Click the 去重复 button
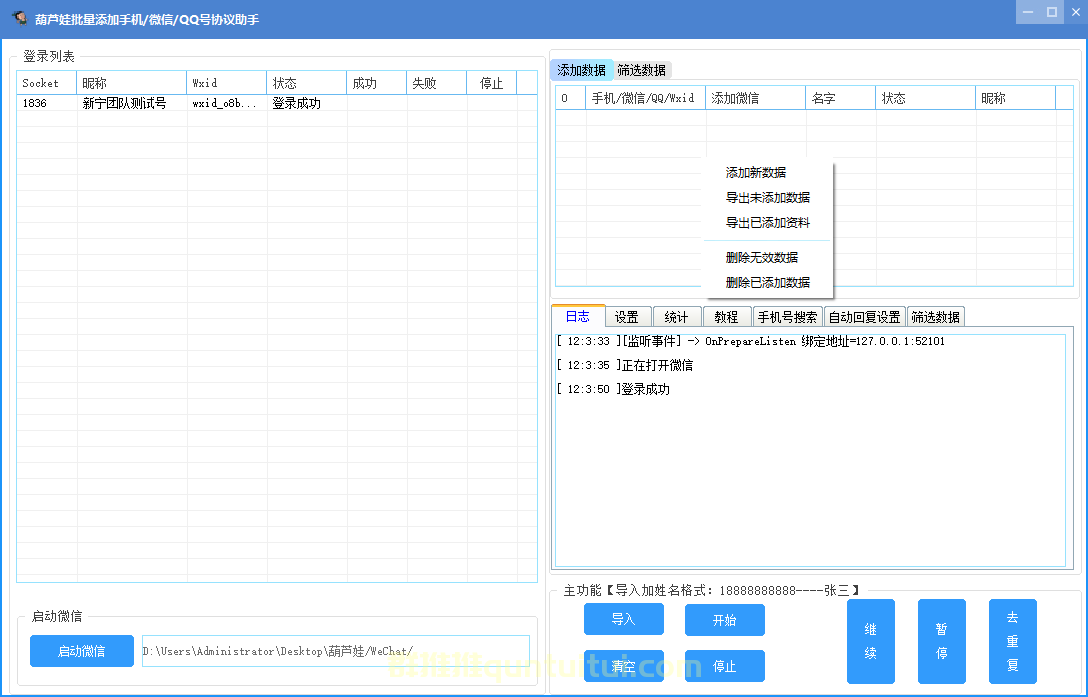1088x697 pixels. [x=1012, y=641]
